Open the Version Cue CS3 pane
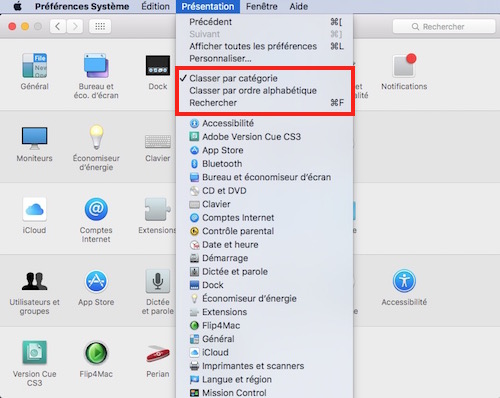 point(34,353)
